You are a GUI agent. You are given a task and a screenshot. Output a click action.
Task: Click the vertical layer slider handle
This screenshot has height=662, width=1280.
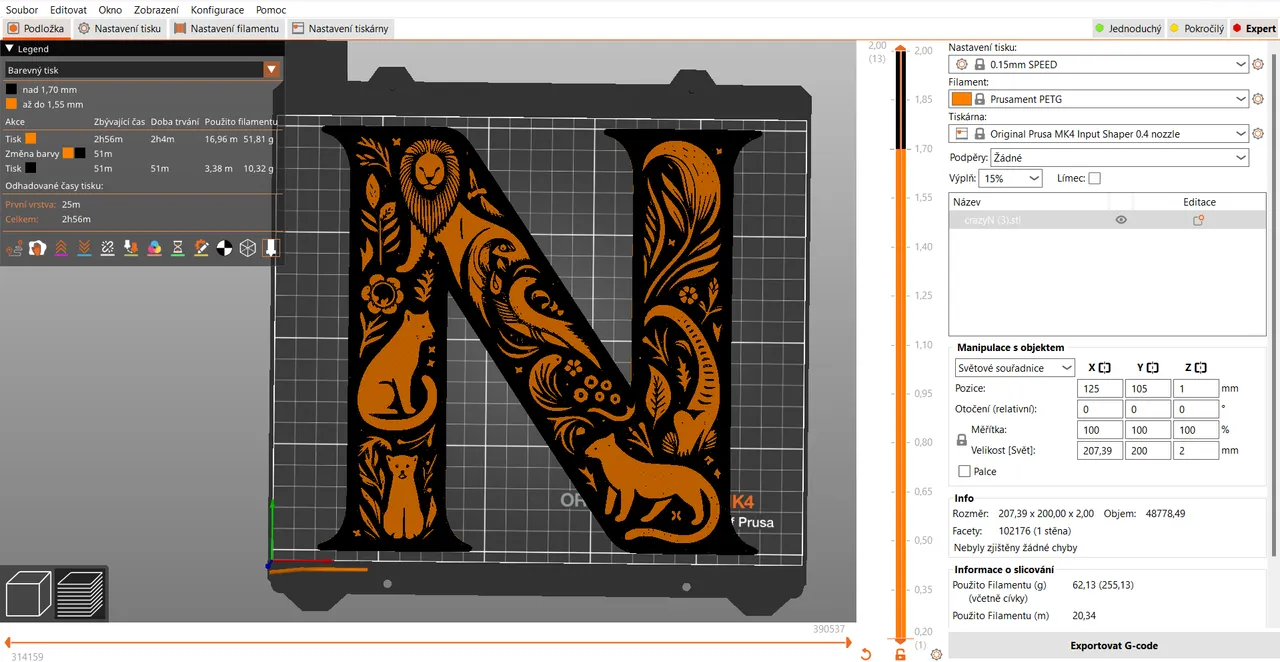coord(899,48)
